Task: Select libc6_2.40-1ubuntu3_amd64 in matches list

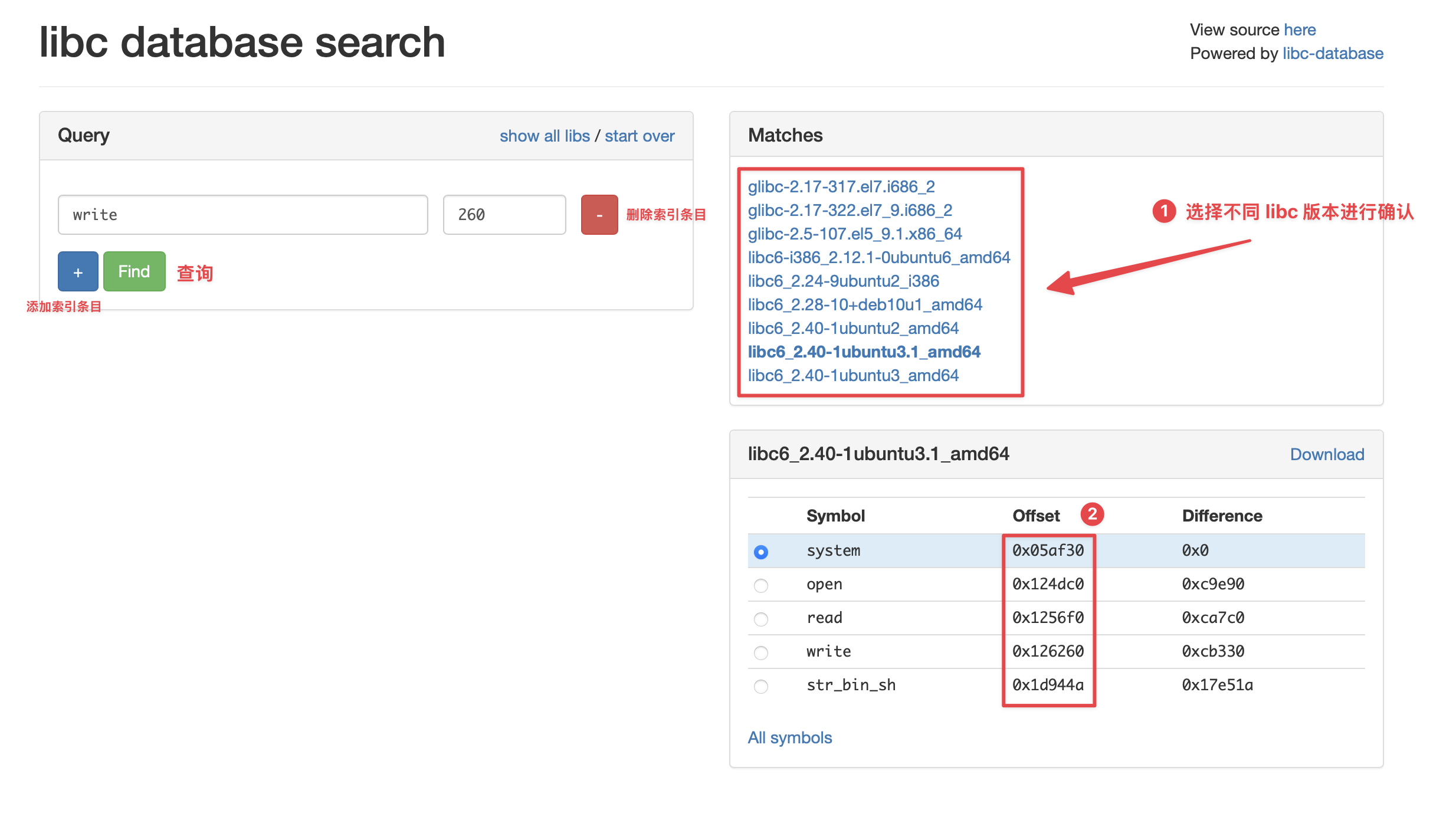Action: 852,375
